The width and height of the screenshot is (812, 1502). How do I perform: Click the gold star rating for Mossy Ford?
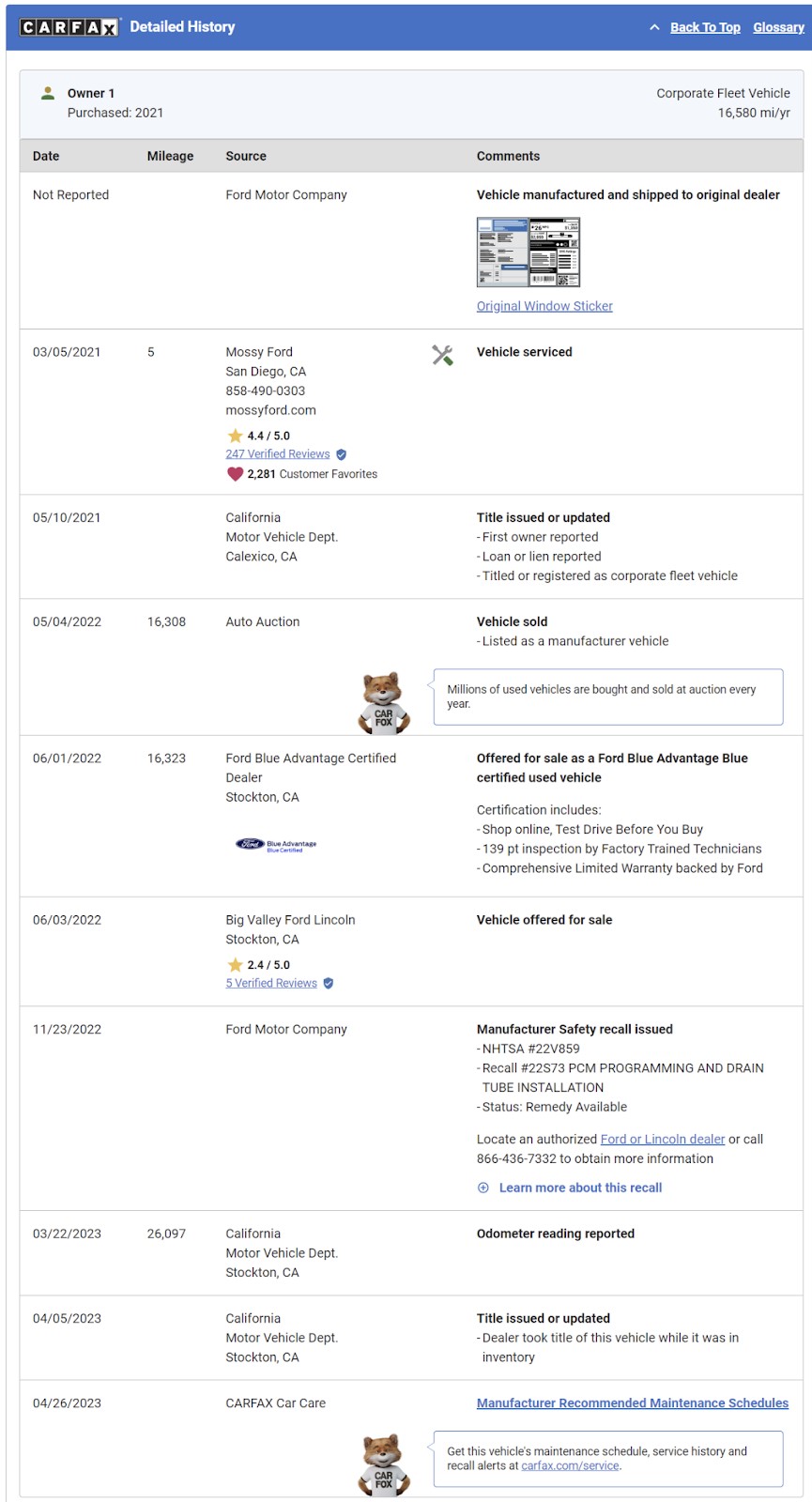(x=235, y=436)
